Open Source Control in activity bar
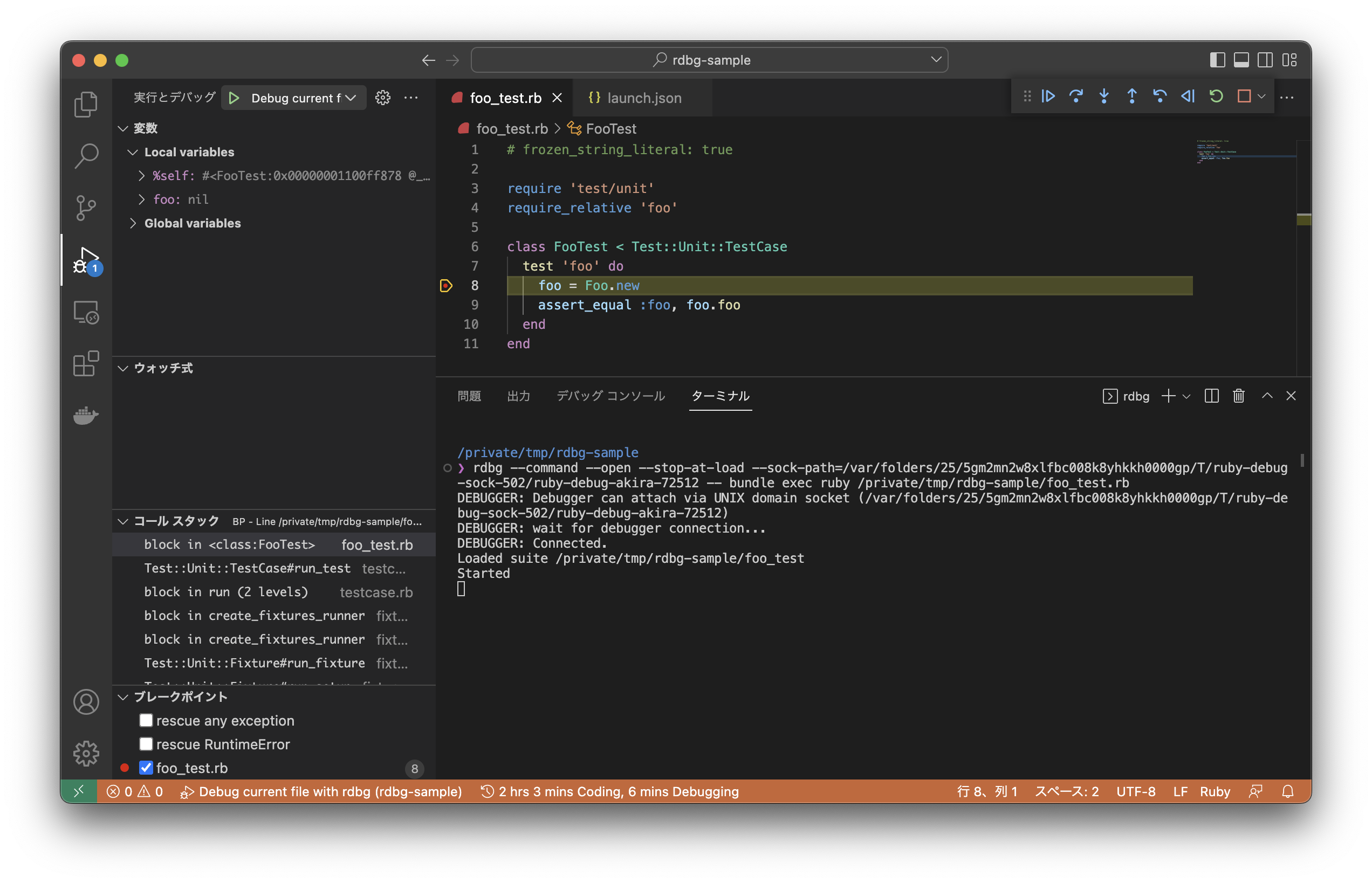1372x883 pixels. (x=86, y=207)
